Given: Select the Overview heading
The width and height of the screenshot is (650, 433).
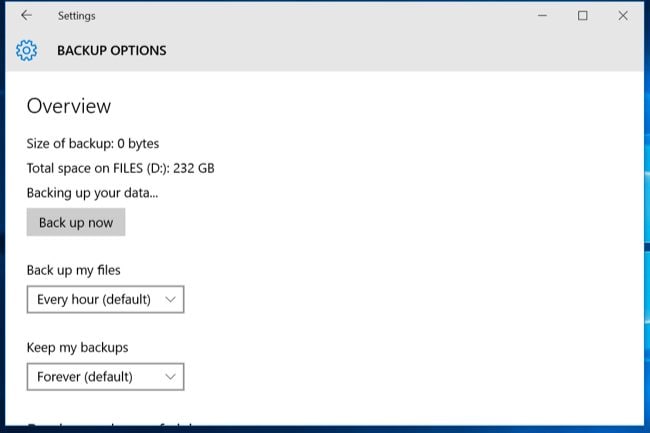Looking at the screenshot, I should pyautogui.click(x=69, y=106).
